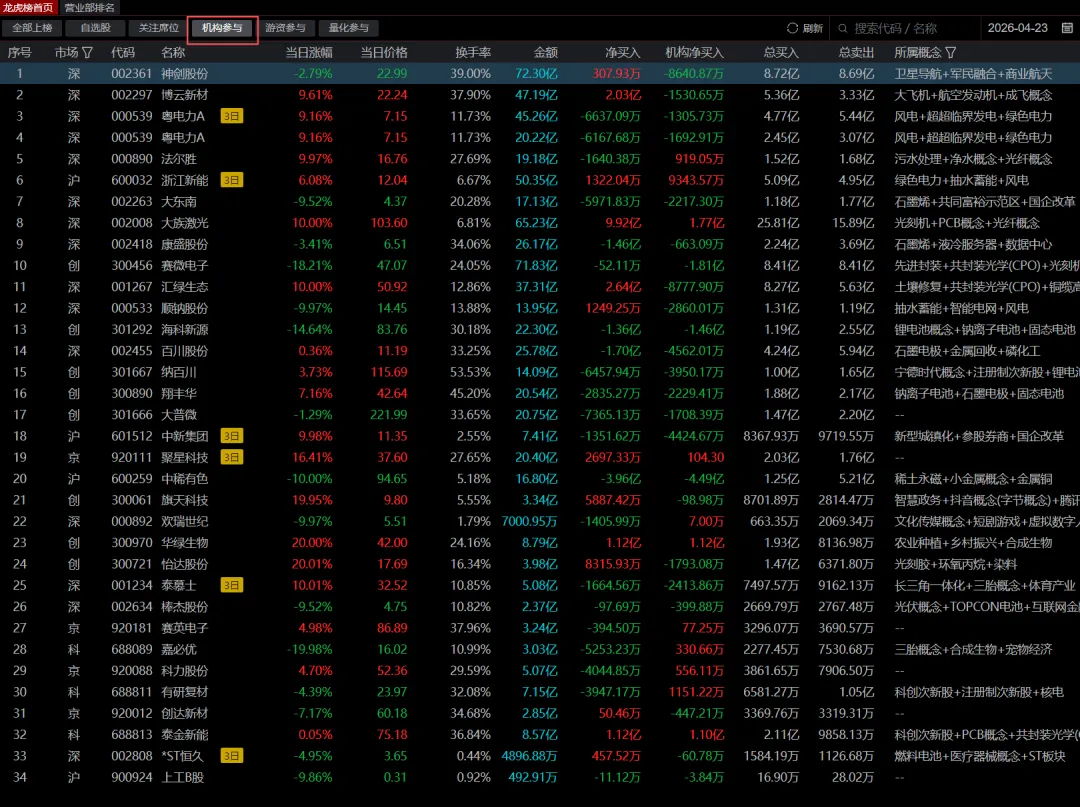Click the refresh icon
The width and height of the screenshot is (1080, 807).
click(792, 28)
